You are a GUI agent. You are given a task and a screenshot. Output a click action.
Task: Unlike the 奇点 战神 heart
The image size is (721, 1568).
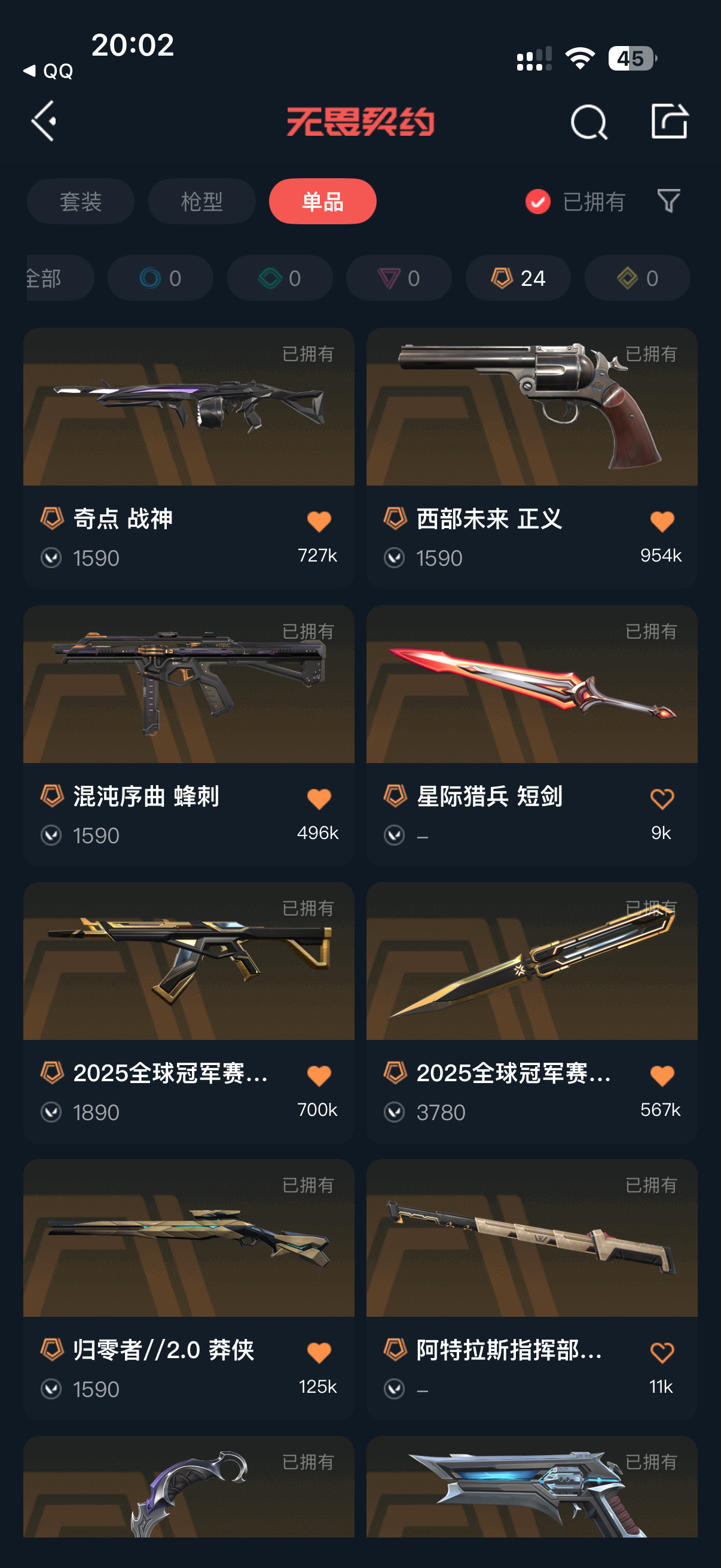[319, 521]
